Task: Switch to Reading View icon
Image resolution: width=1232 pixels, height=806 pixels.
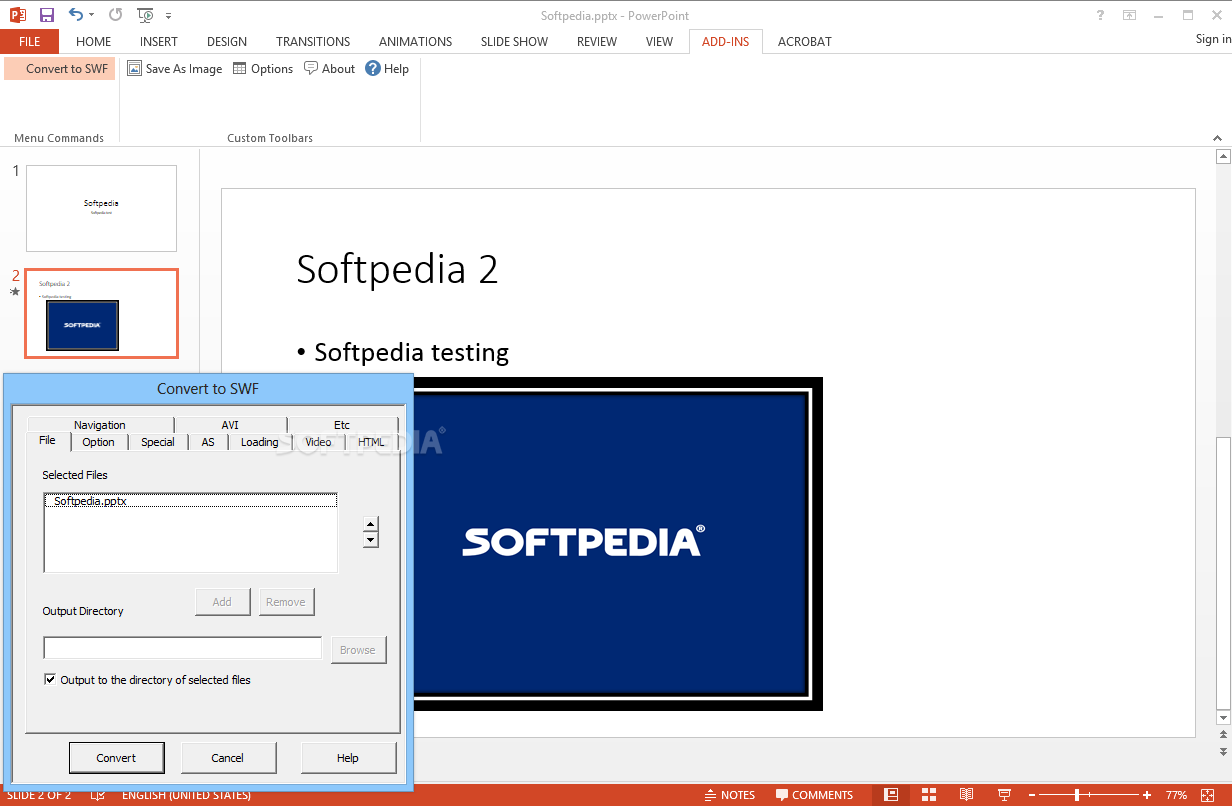Action: coord(967,795)
